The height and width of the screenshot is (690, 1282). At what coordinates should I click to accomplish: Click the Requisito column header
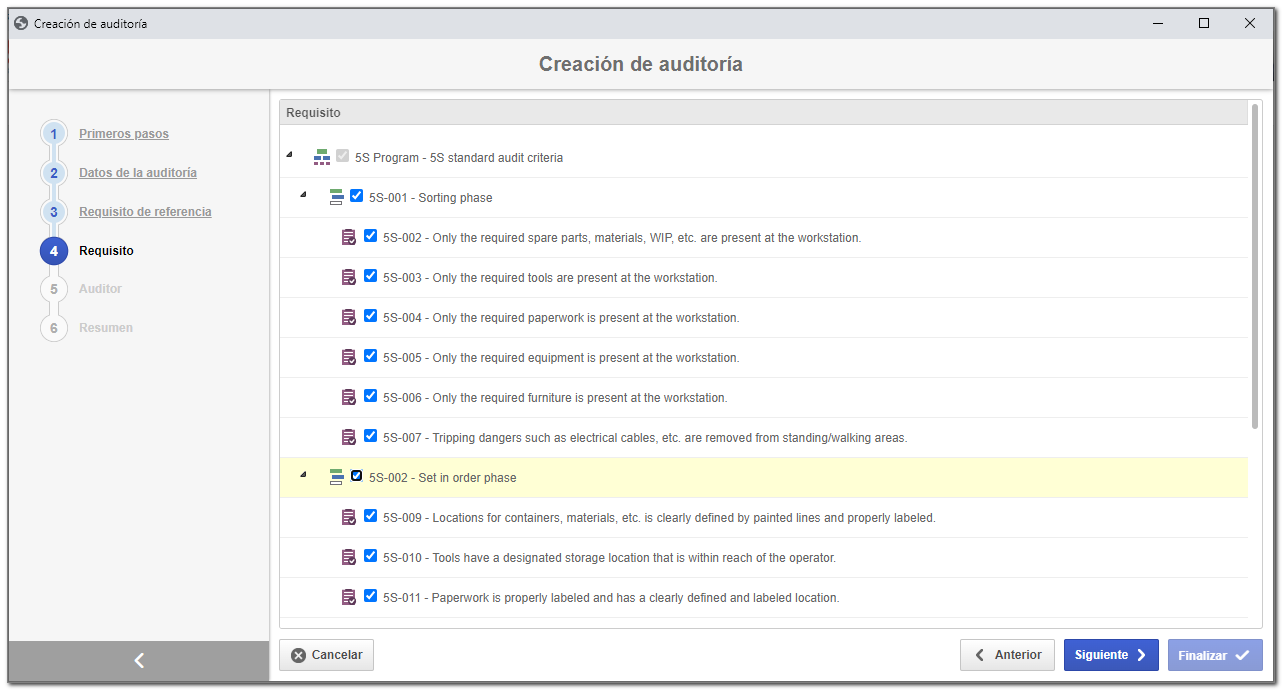tap(763, 113)
